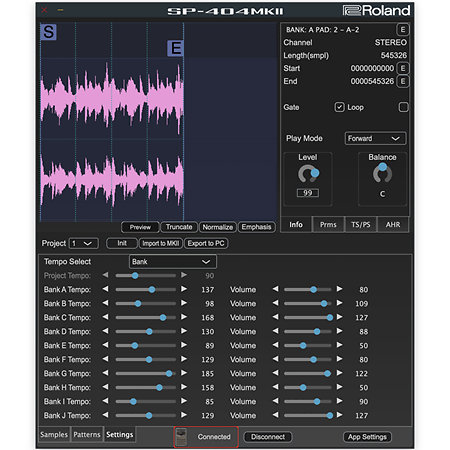Decrease Bank F Volume with left arrow
The width and height of the screenshot is (450, 450).
tap(275, 359)
